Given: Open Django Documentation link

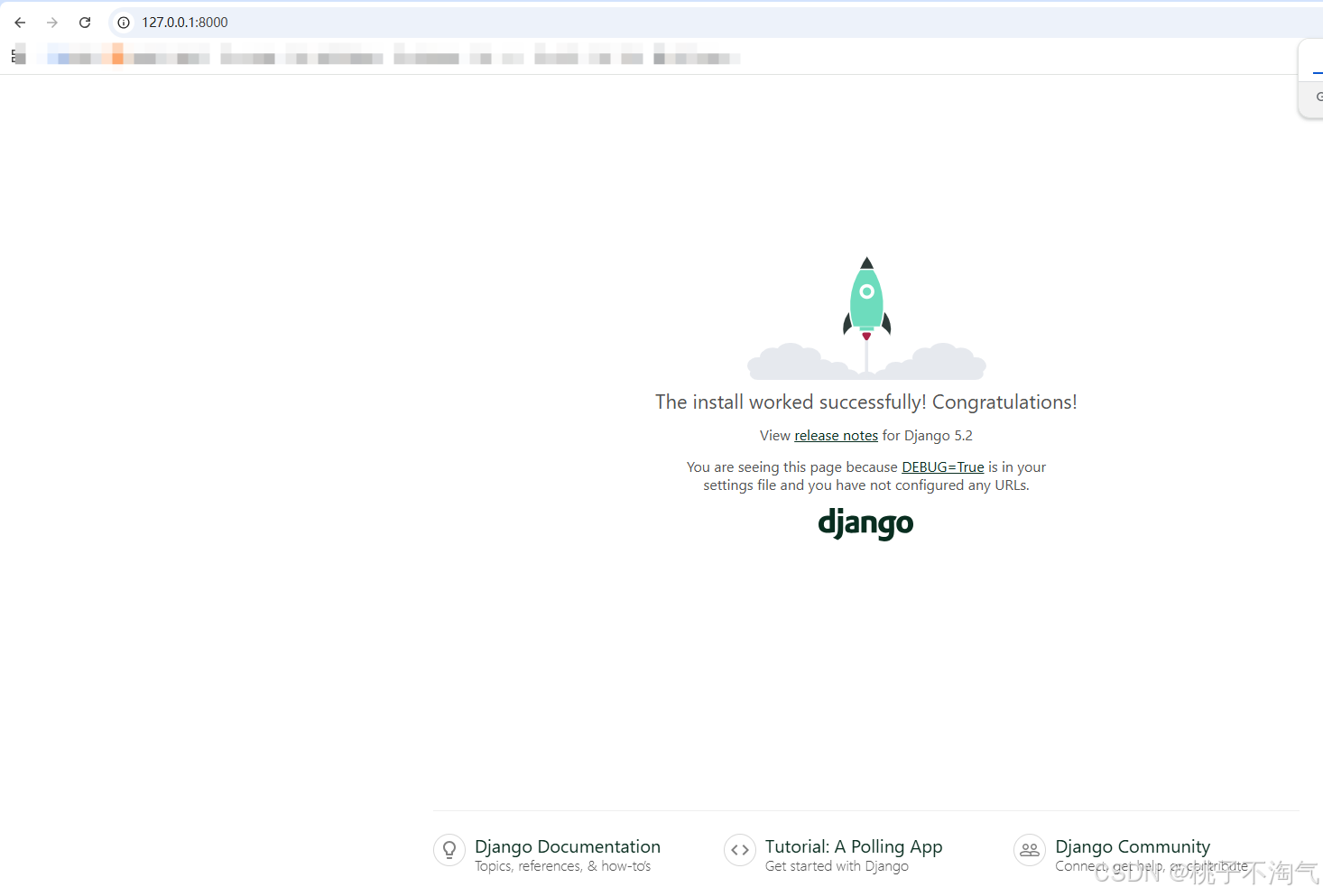Looking at the screenshot, I should pos(568,846).
